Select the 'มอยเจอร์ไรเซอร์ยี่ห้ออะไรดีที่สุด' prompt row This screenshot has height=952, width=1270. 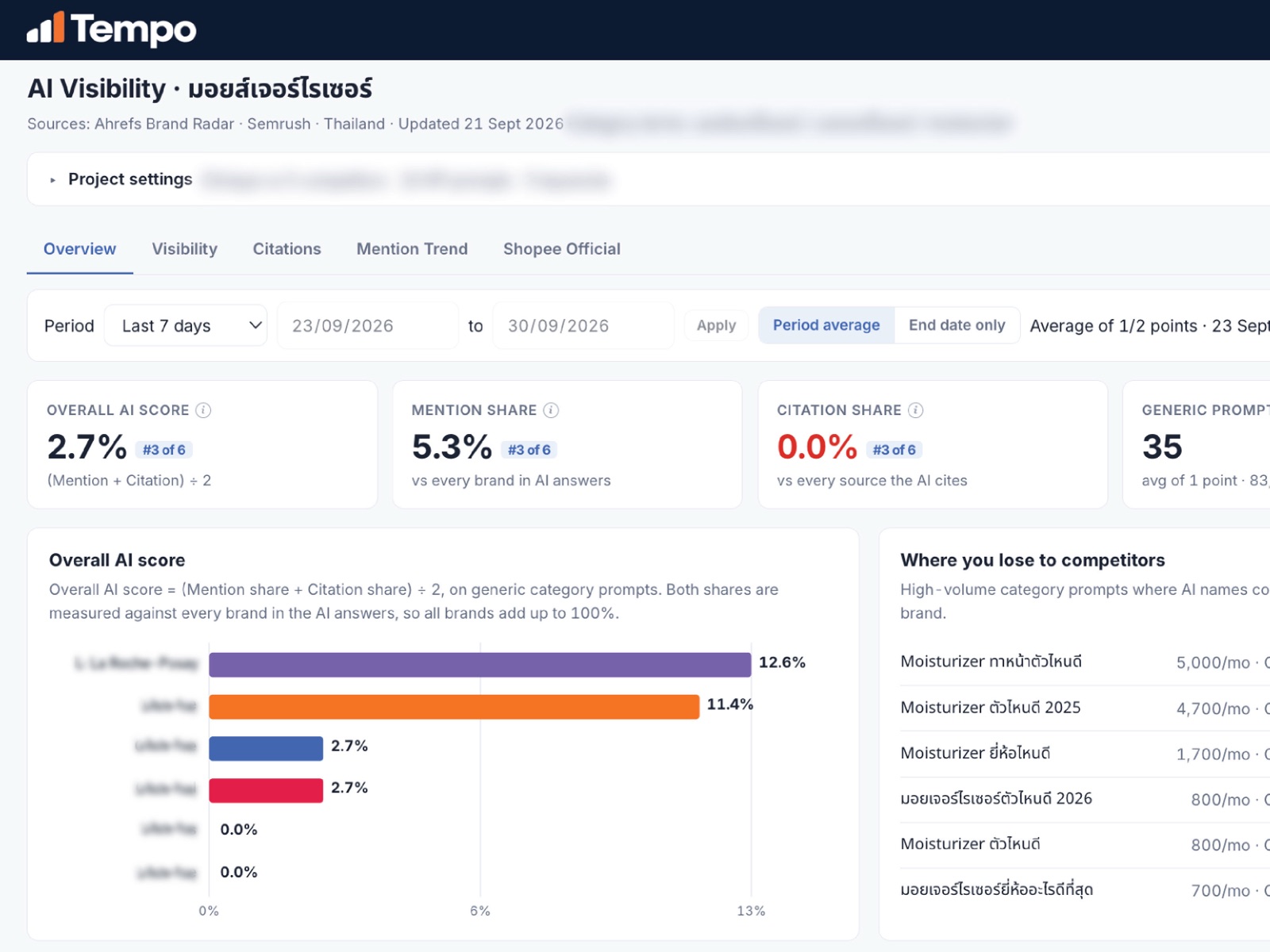[1085, 890]
